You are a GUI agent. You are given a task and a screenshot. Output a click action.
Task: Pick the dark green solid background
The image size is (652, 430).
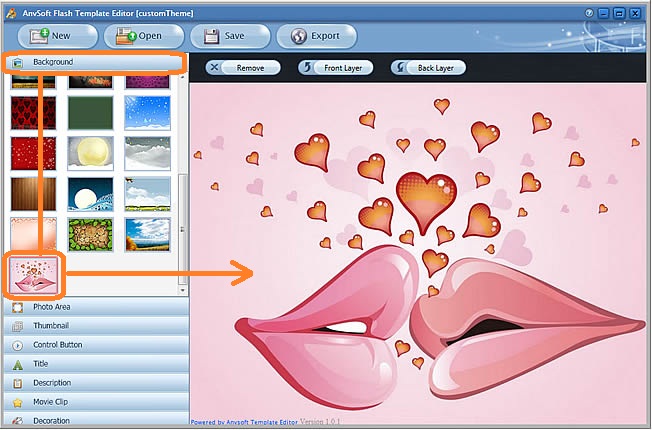coord(90,112)
